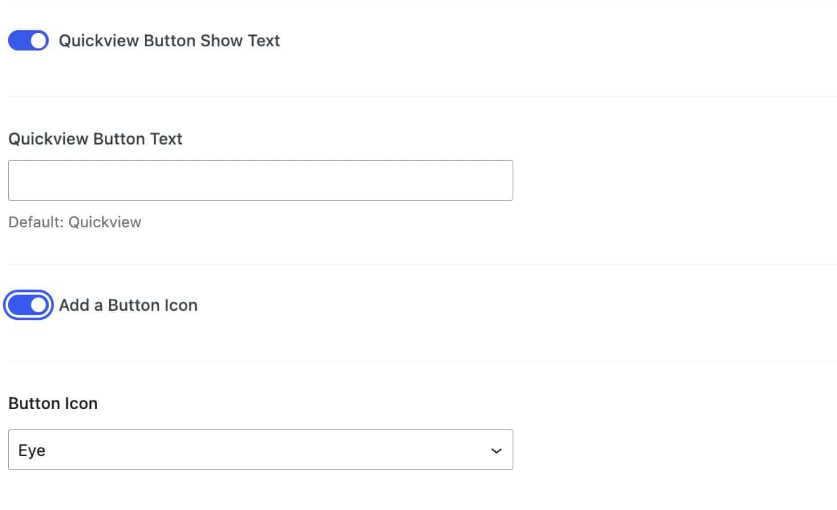This screenshot has width=837, height=510.
Task: Click the middle of the Button Icon select box
Action: [260, 450]
